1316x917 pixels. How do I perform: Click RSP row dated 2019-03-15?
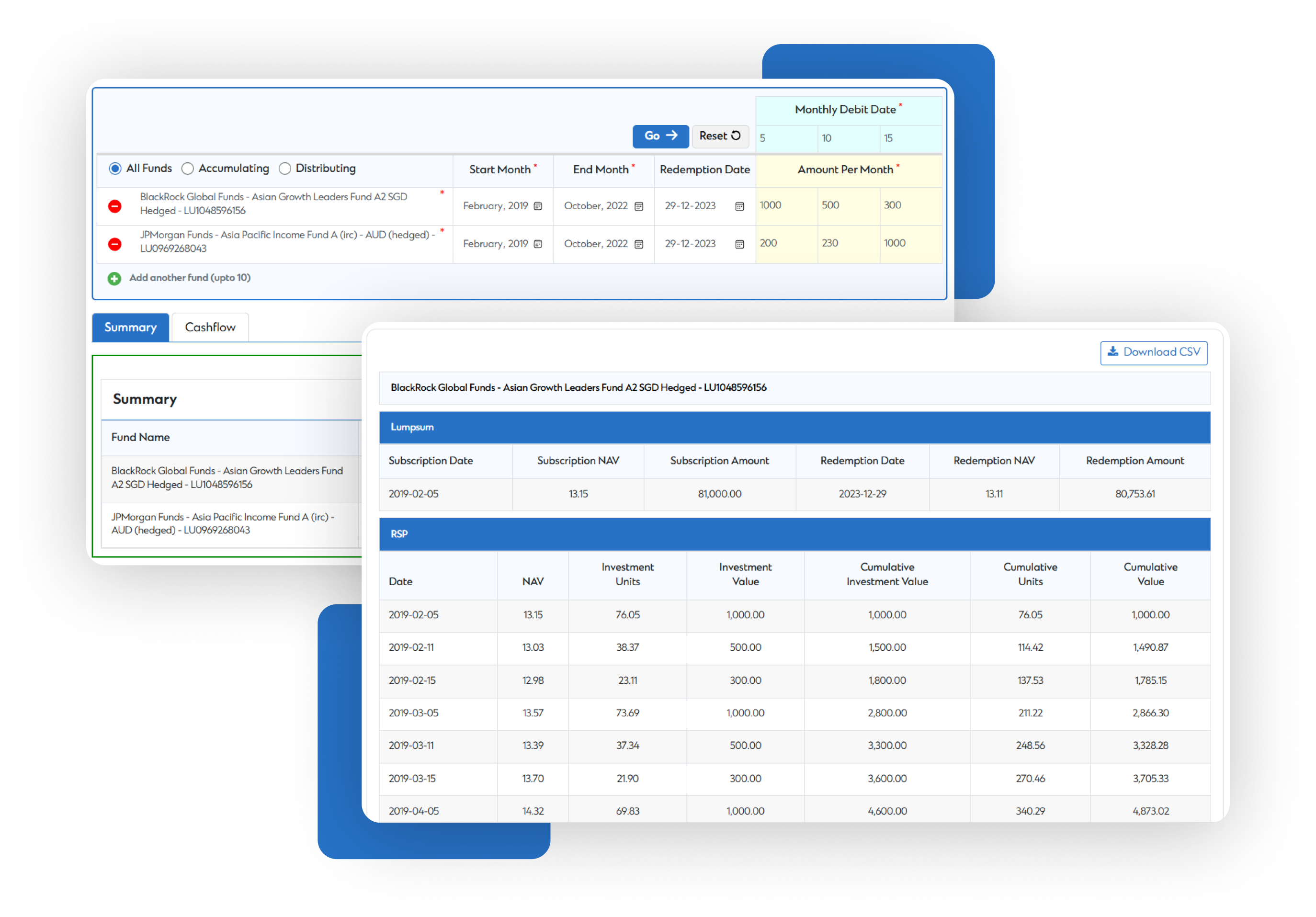click(x=794, y=779)
